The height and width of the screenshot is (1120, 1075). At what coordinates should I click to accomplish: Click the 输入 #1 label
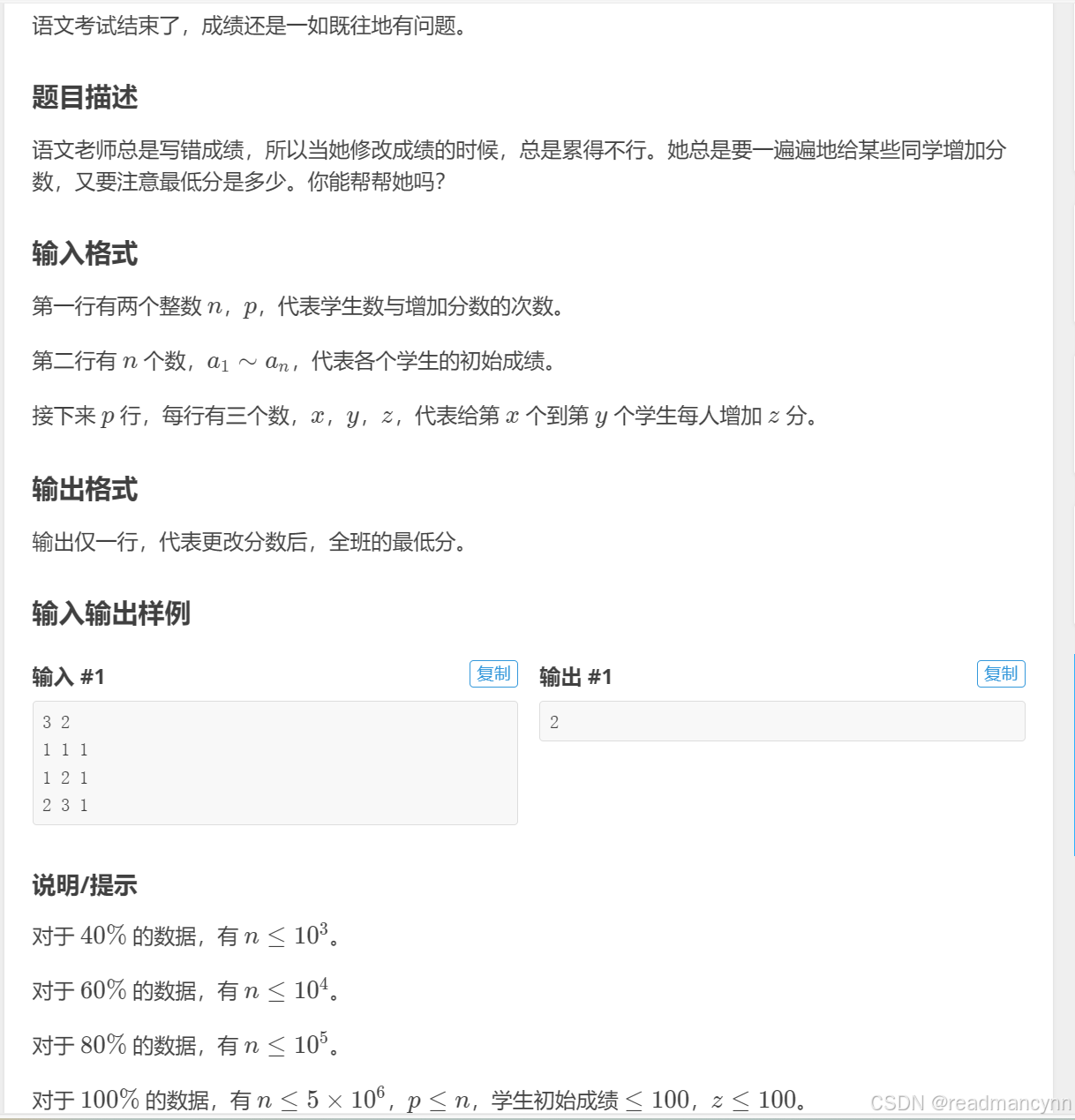coord(68,676)
